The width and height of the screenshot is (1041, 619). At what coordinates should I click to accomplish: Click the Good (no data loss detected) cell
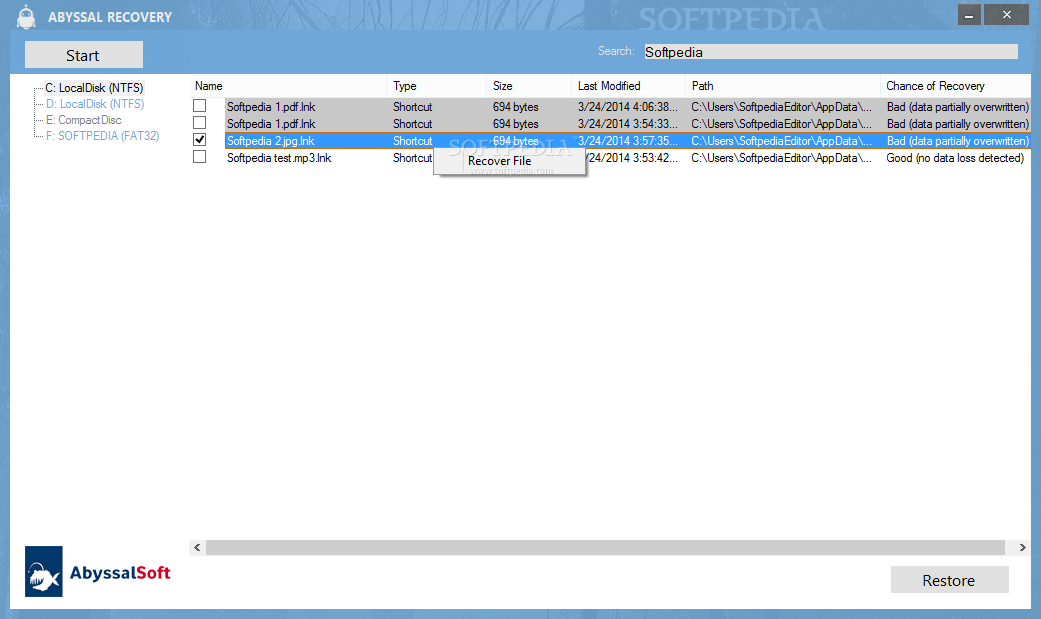[955, 158]
